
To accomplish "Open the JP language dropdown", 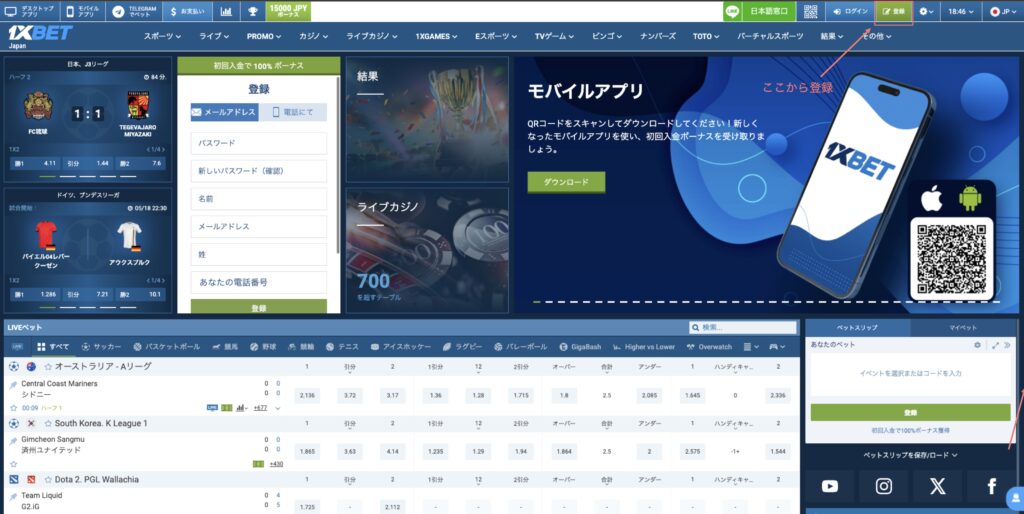I will point(1004,11).
